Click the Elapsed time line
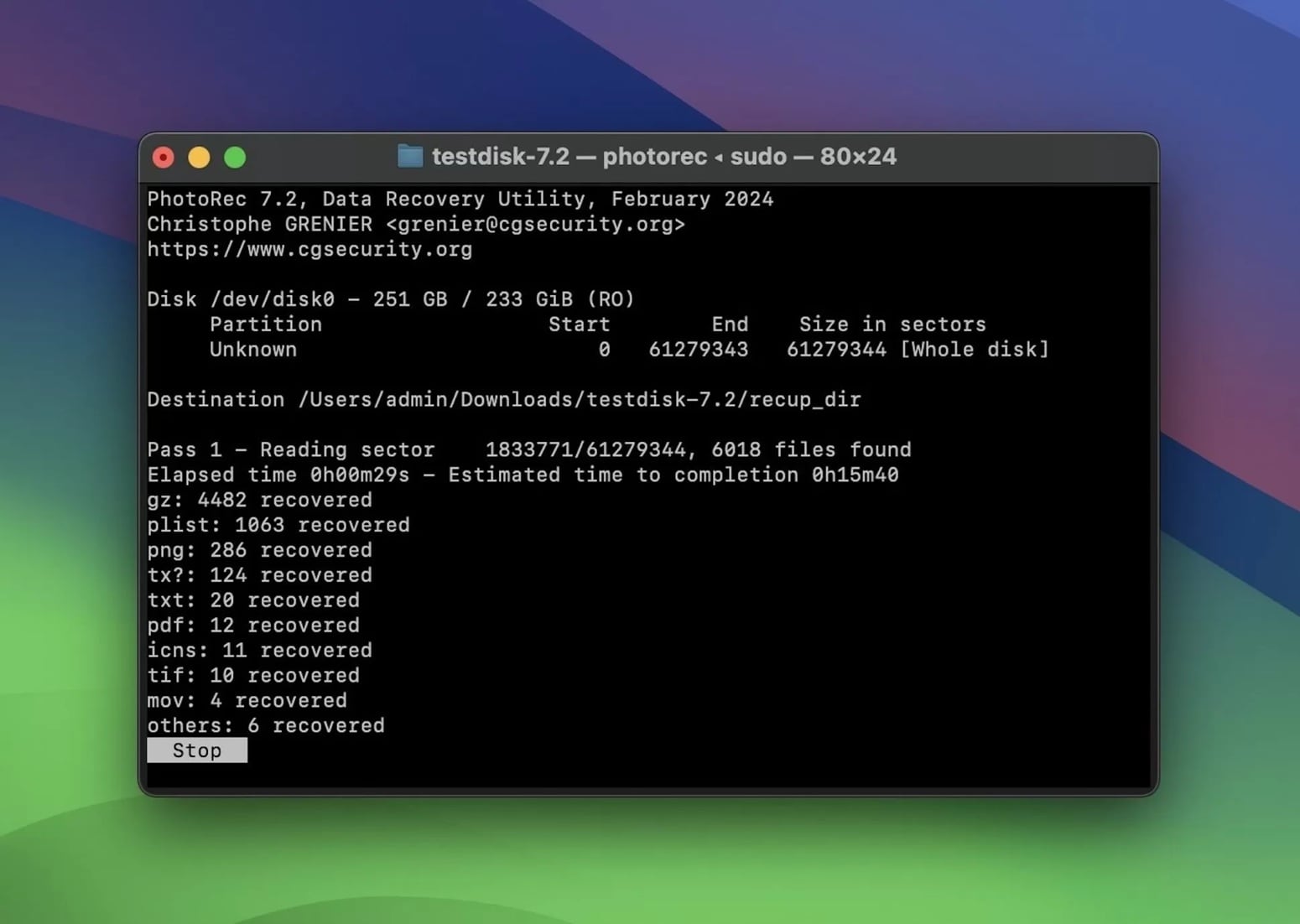 tap(523, 475)
